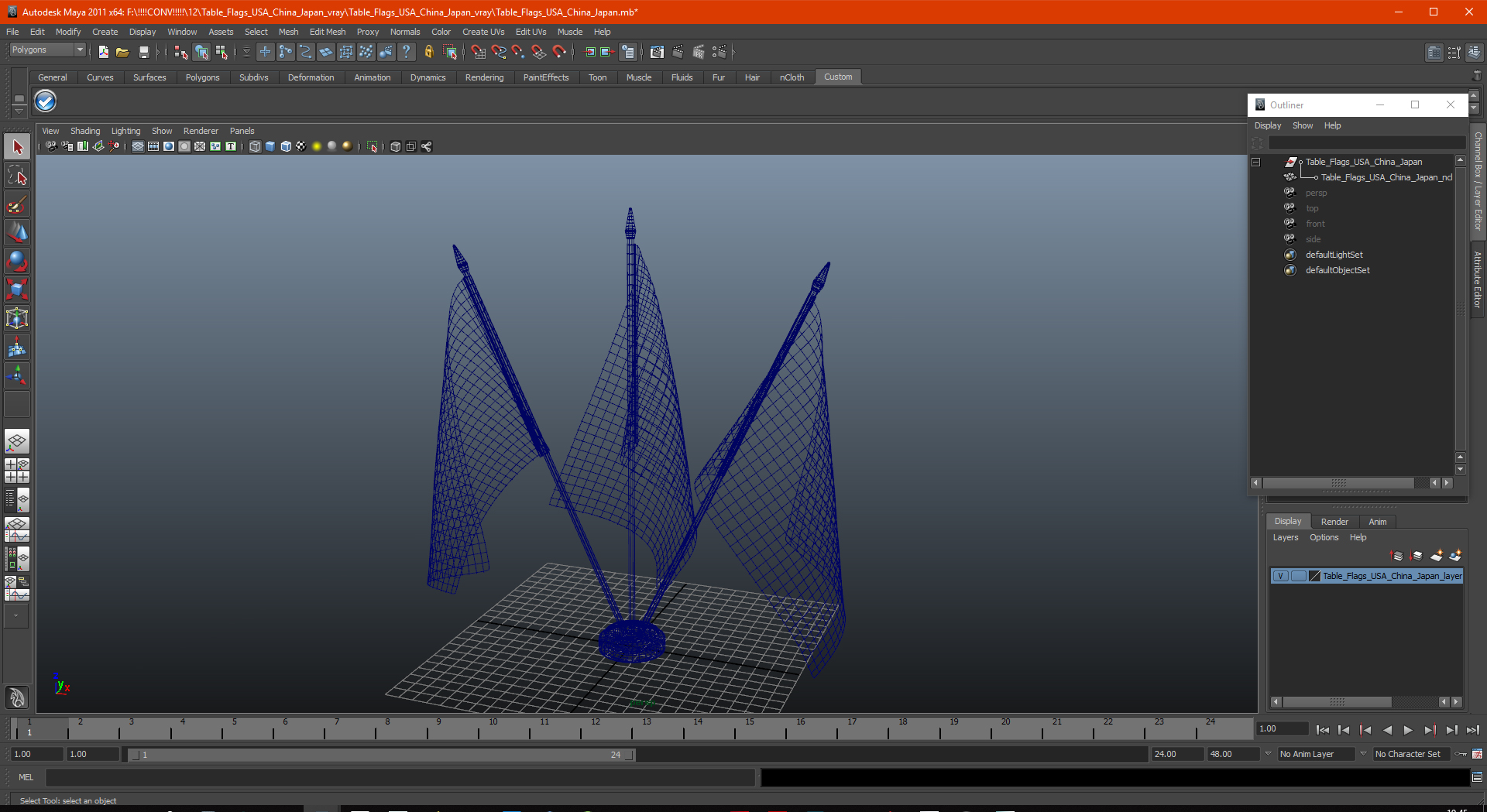Switch to the Polygons shelf tab
Viewport: 1487px width, 812px height.
(x=202, y=77)
